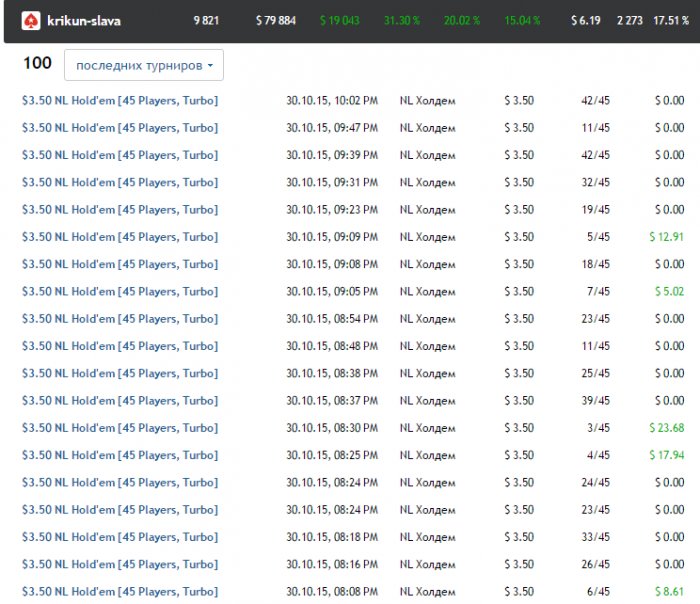
Task: Click the 17.51 % header value
Action: click(x=671, y=21)
